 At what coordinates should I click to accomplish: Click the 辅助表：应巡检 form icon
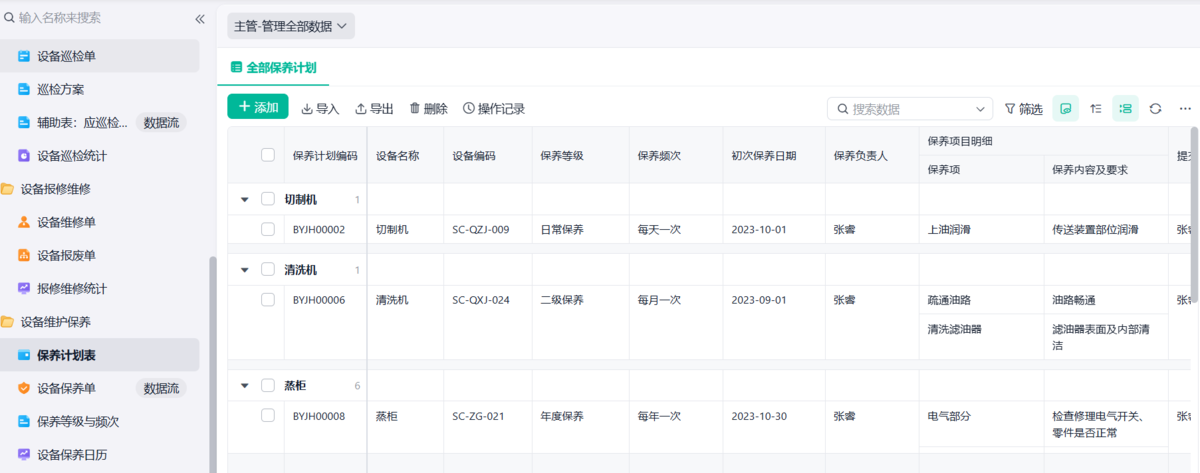(24, 123)
